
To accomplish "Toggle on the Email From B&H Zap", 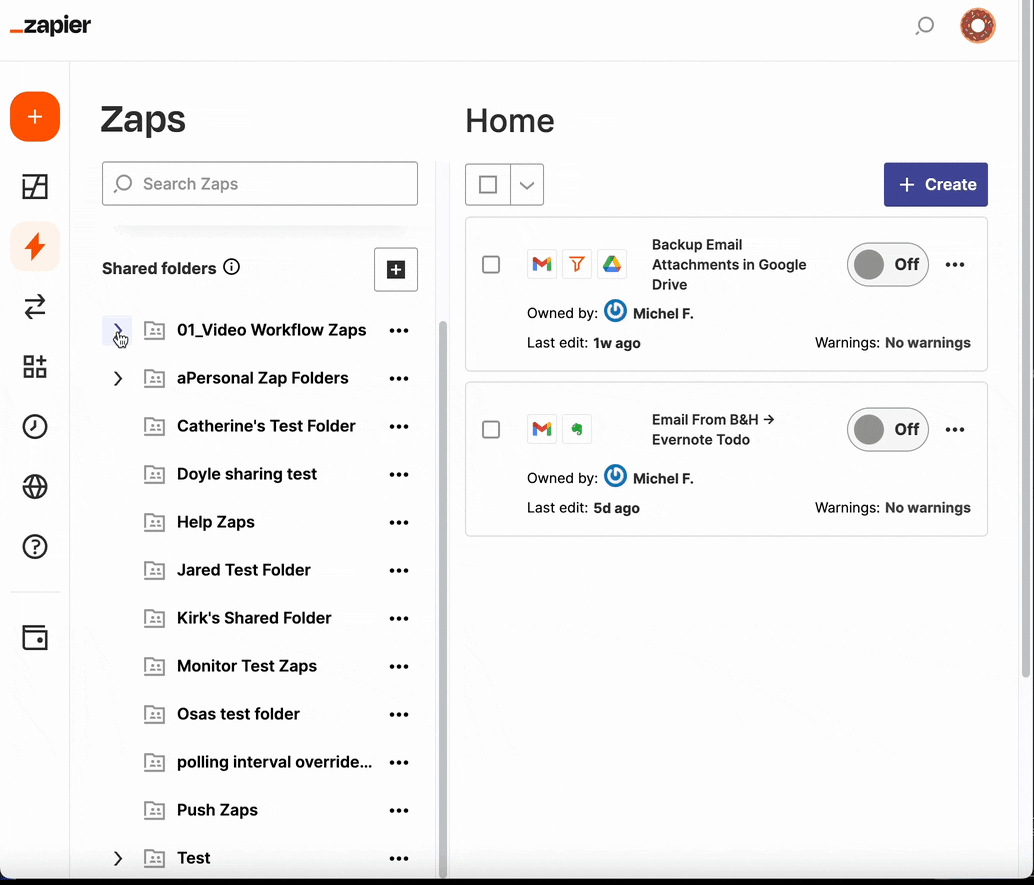I will coord(888,429).
